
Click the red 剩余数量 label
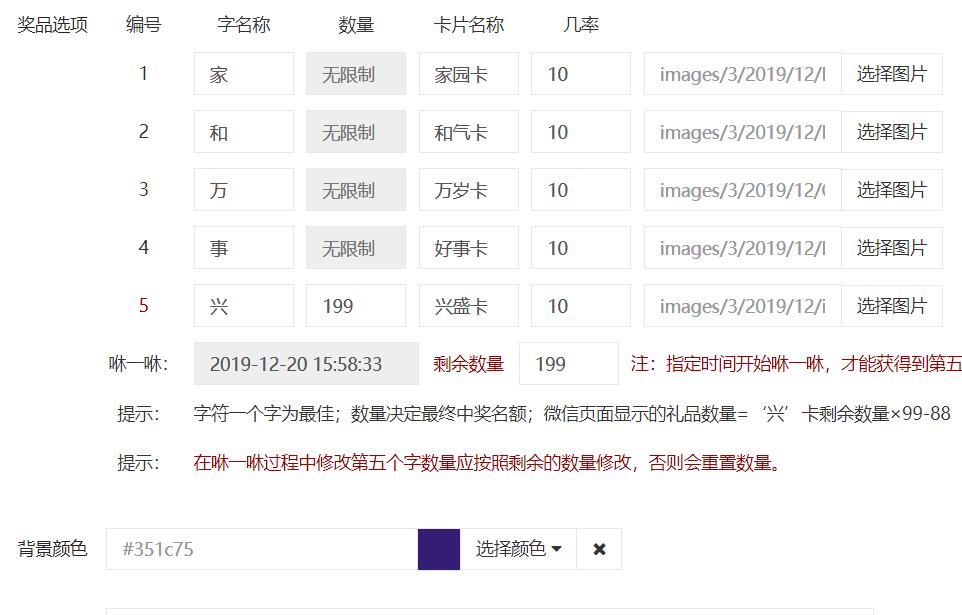tap(469, 364)
